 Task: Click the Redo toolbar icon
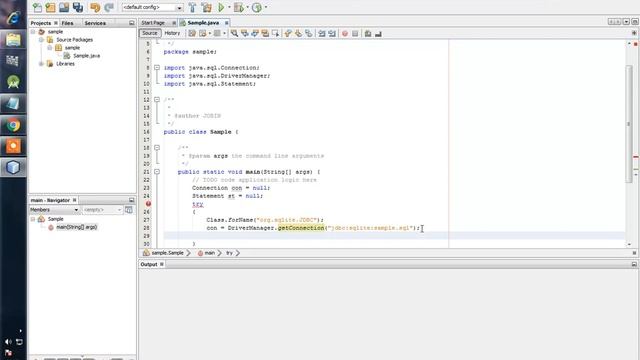[109, 7]
